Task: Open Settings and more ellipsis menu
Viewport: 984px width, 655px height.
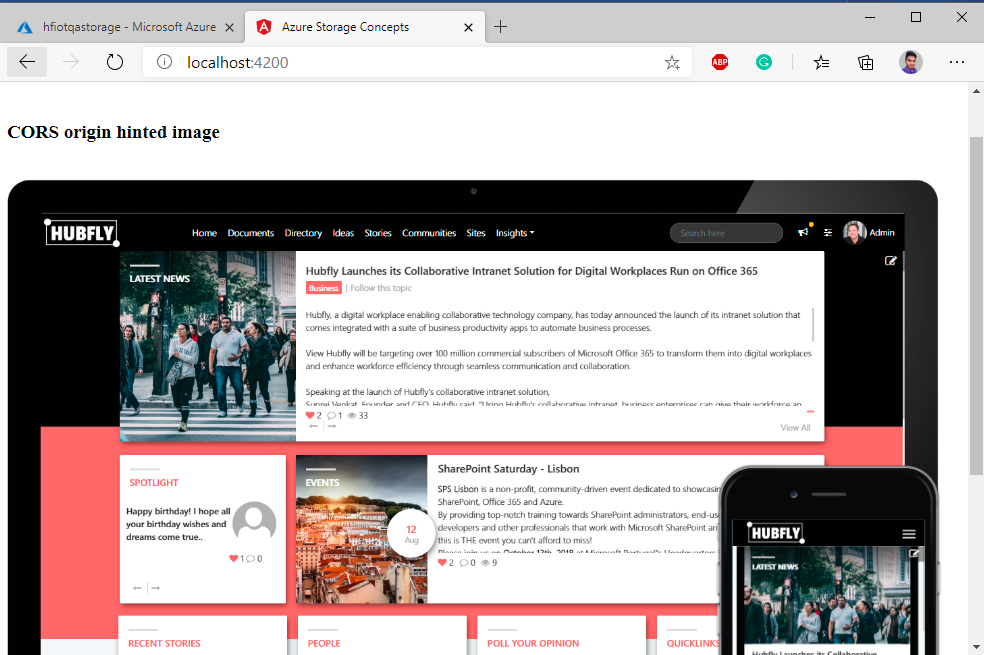Action: tap(956, 61)
